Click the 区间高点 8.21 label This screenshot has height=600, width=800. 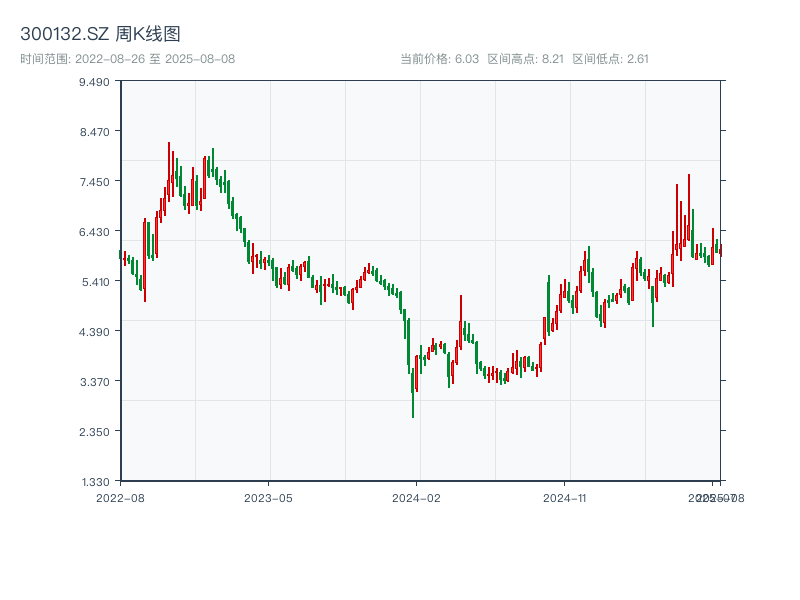[526, 58]
